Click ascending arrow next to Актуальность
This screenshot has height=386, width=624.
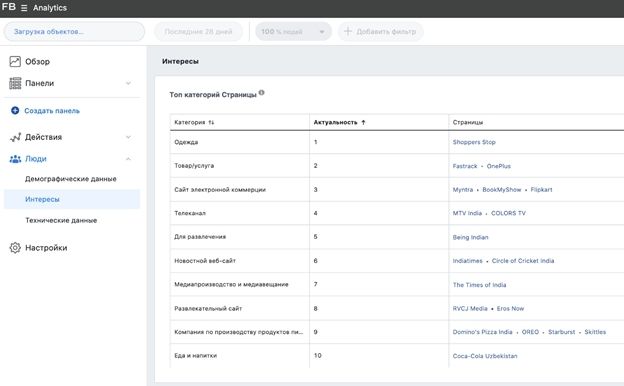pos(363,122)
